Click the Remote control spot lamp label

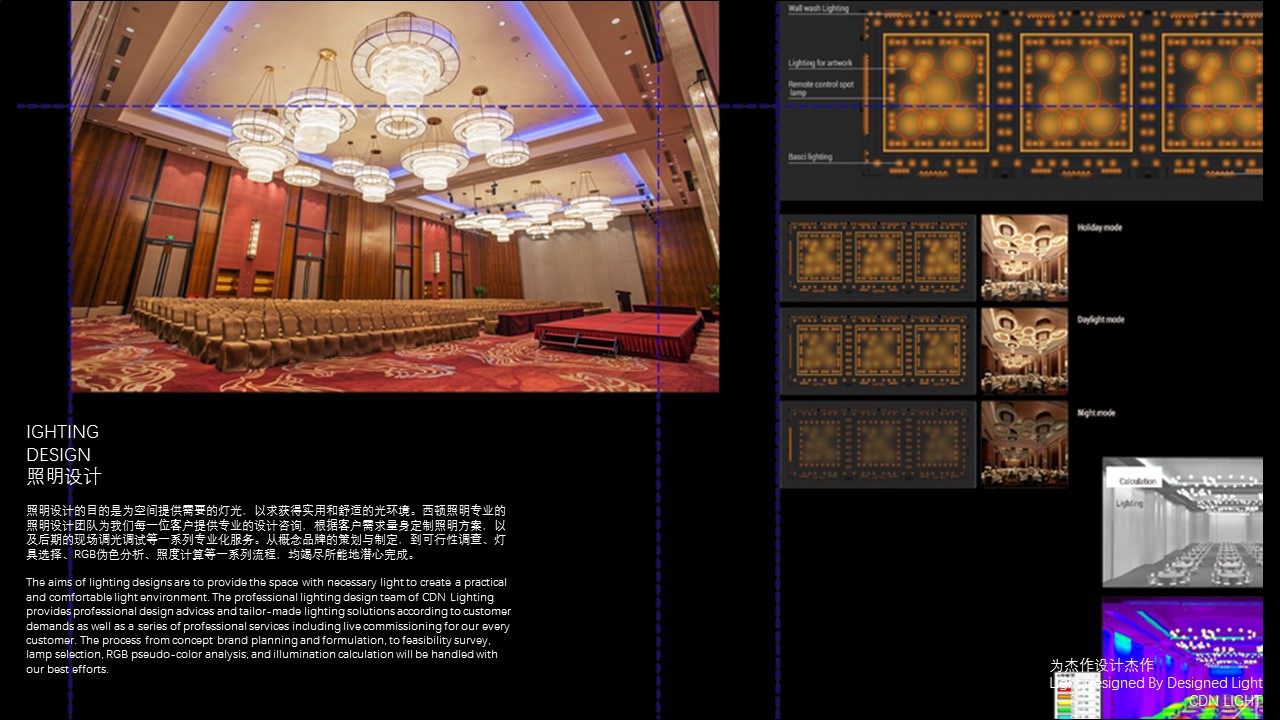coord(820,89)
